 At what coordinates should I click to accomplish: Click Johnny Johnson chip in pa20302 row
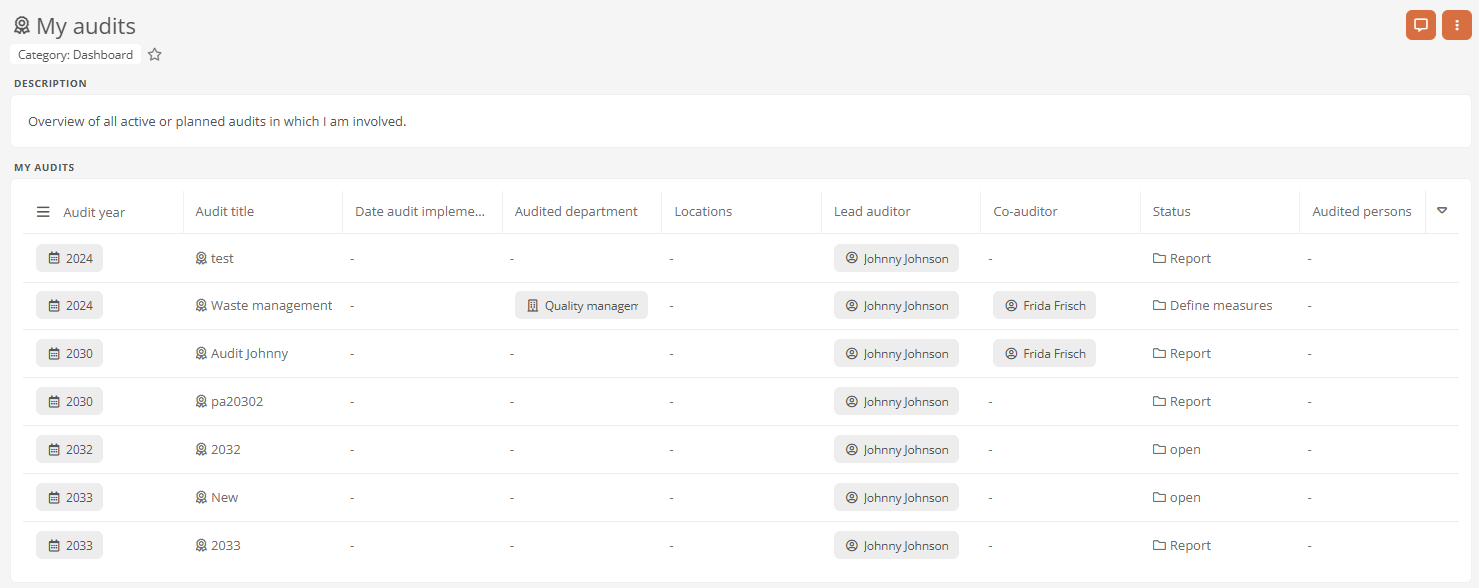[x=896, y=402]
